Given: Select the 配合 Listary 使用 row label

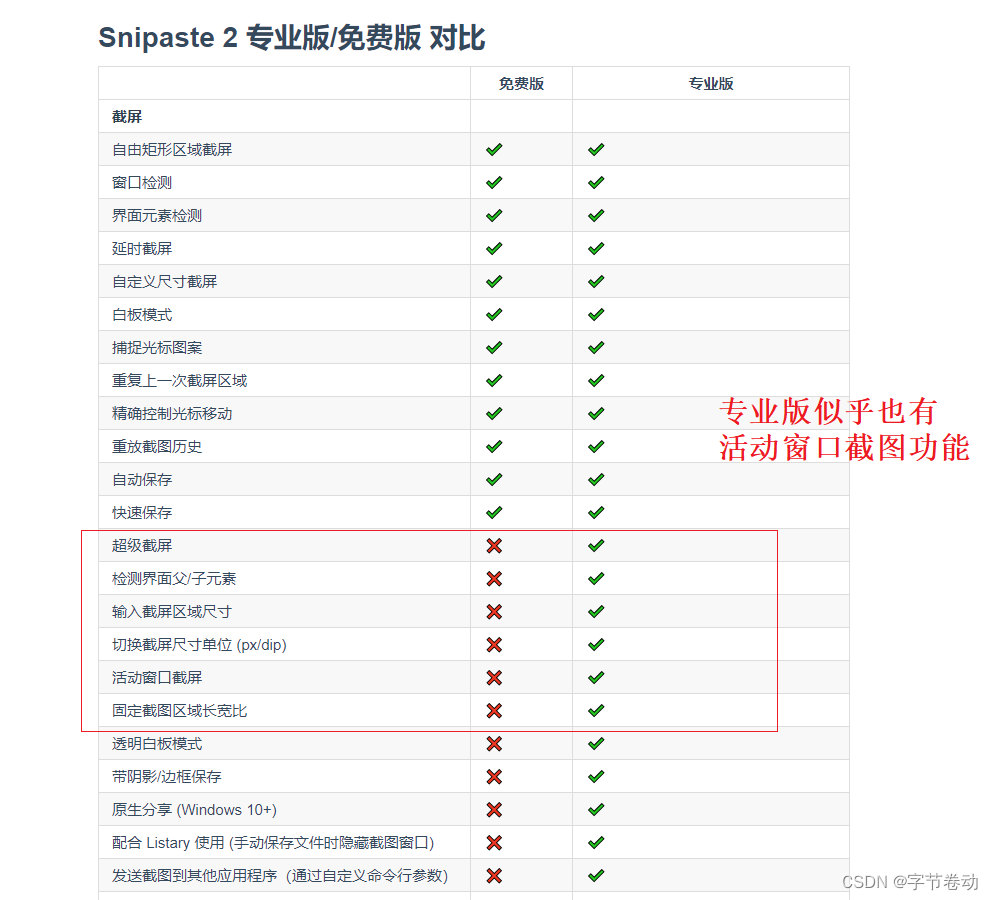Looking at the screenshot, I should coord(272,842).
